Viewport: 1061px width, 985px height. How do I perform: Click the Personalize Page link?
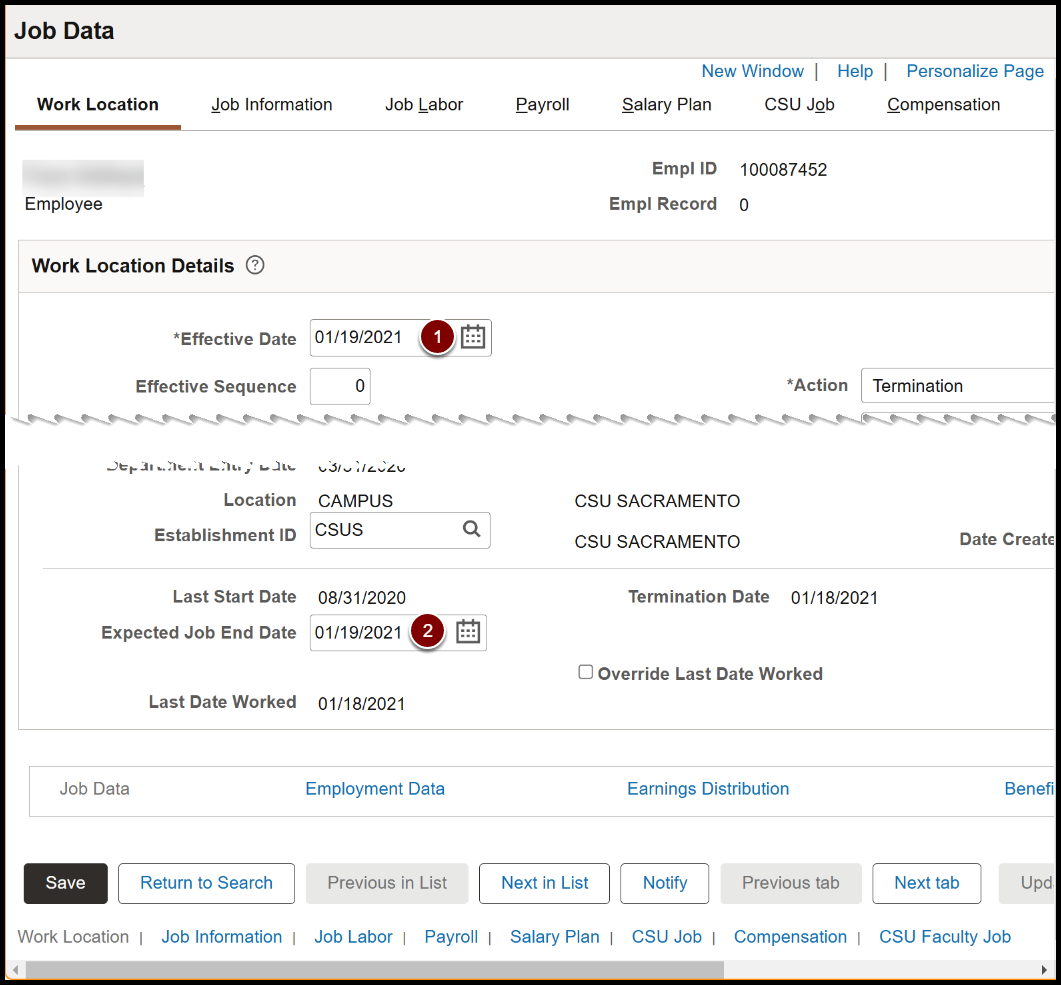pos(975,71)
